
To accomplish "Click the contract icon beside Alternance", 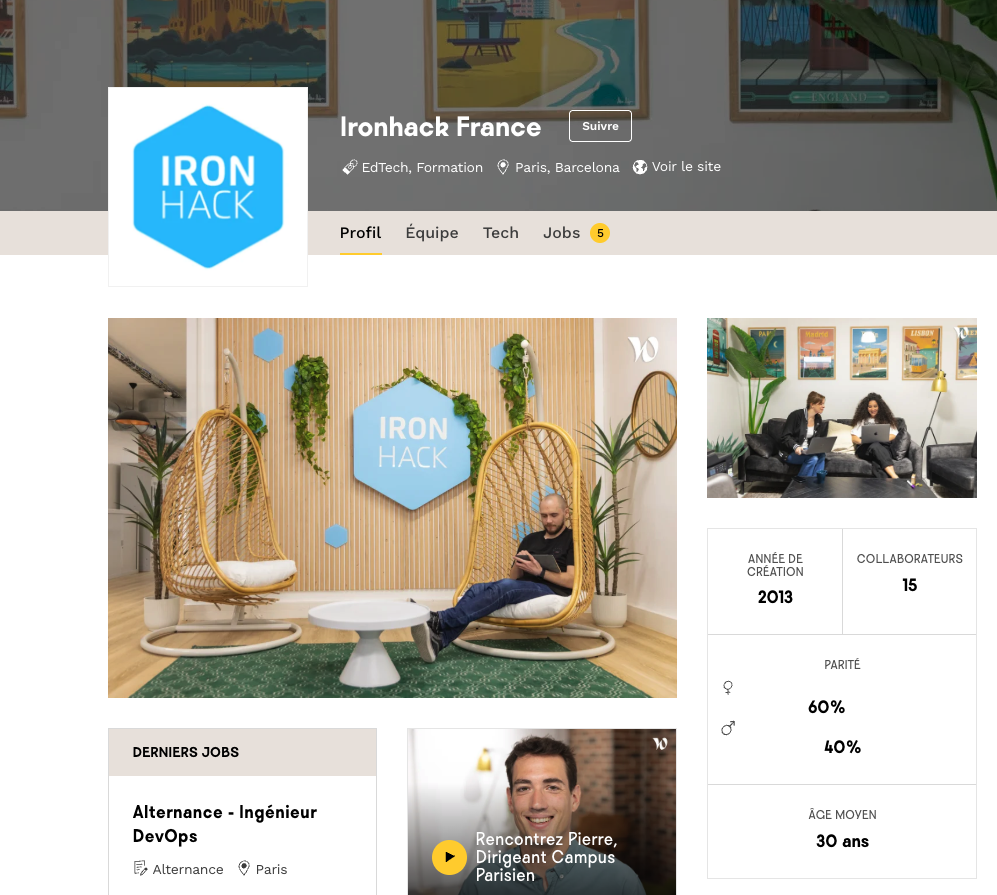I will point(140,868).
